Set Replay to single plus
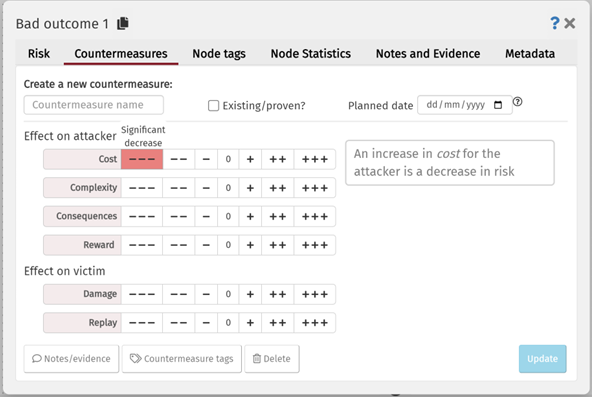This screenshot has width=592, height=397. [x=250, y=323]
